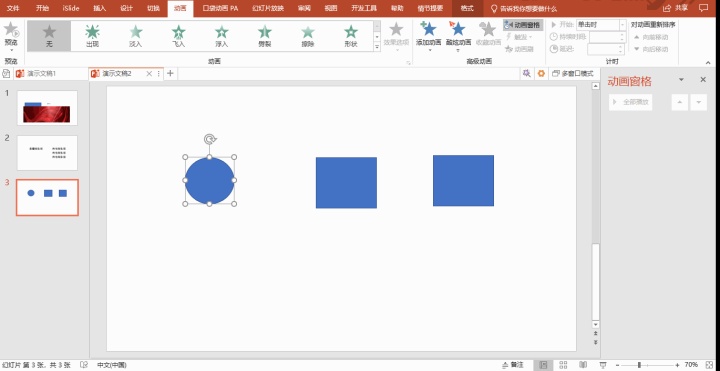This screenshot has height=371, width=720.
Task: Click the 预览 preview star icon
Action: (x=11, y=30)
